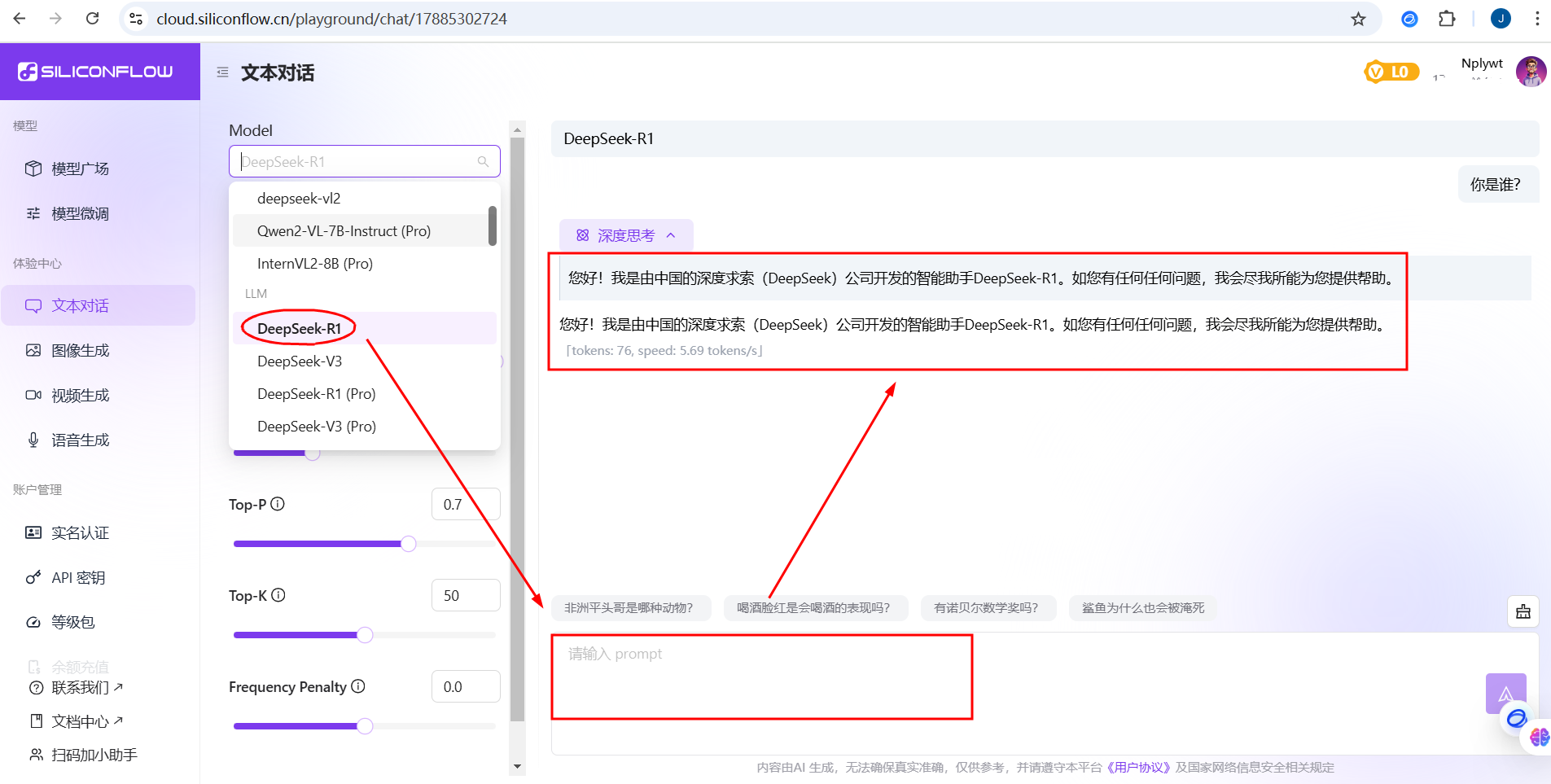Open 模型微调 fine-tuning page
This screenshot has height=784, width=1551.
[x=79, y=213]
